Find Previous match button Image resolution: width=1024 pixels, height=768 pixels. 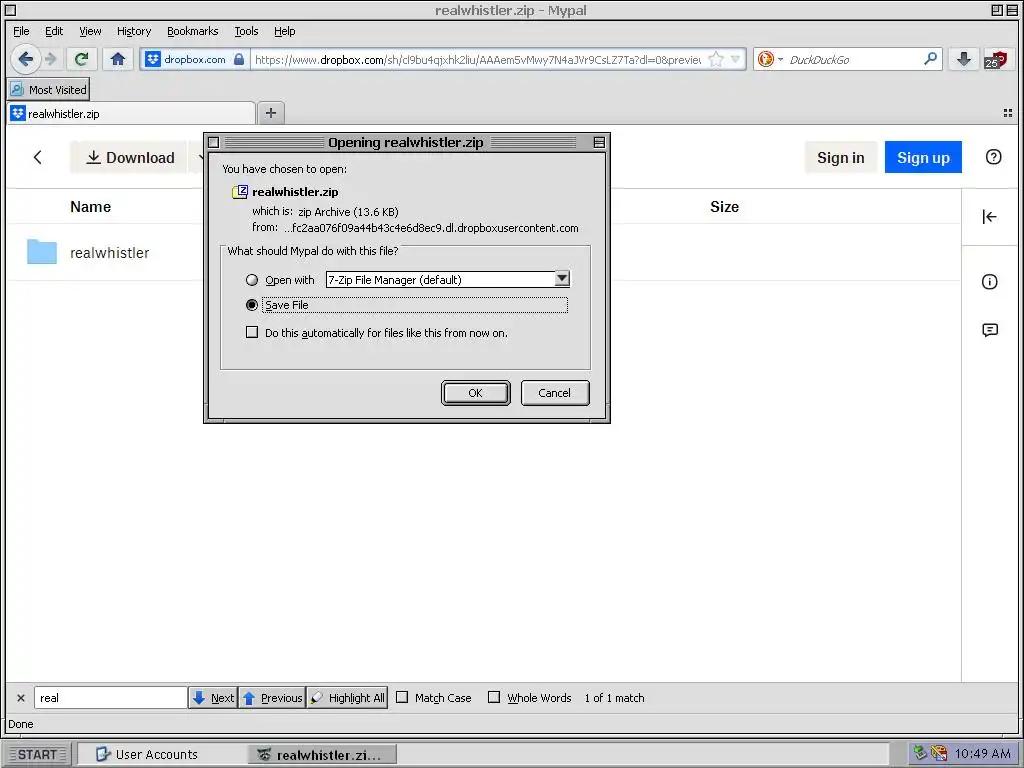click(x=272, y=697)
